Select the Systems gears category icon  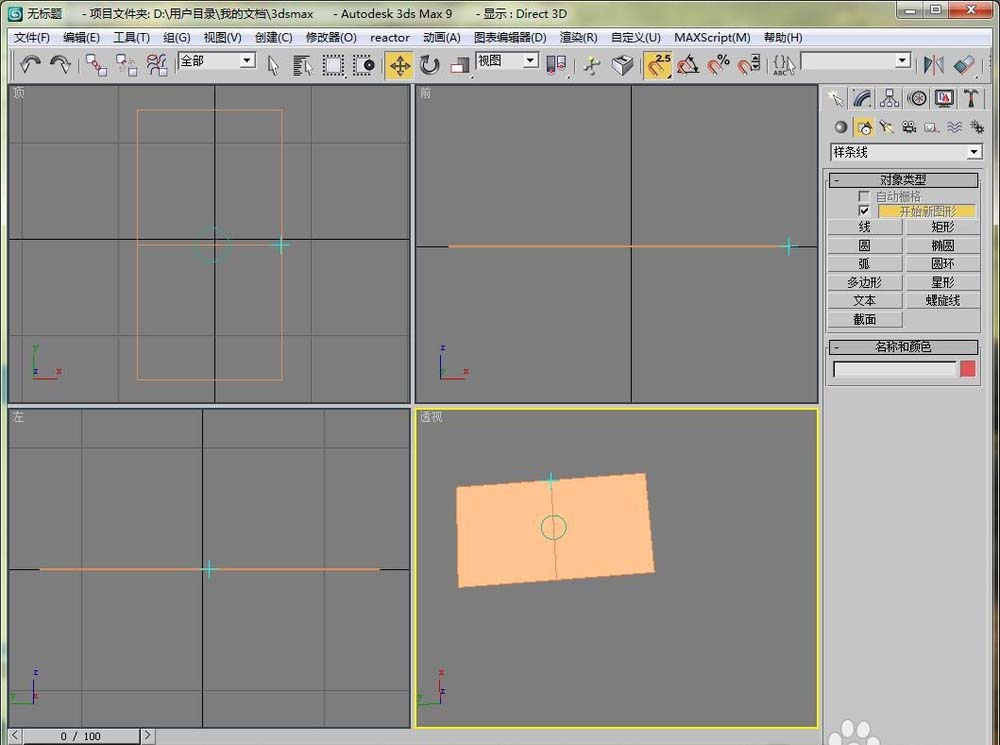click(x=976, y=127)
